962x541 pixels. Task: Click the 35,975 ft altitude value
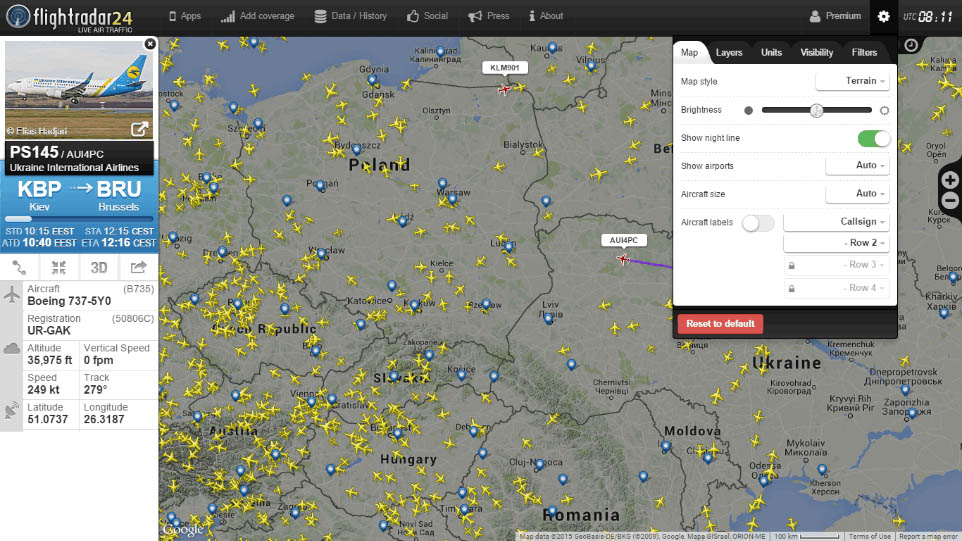coord(50,360)
